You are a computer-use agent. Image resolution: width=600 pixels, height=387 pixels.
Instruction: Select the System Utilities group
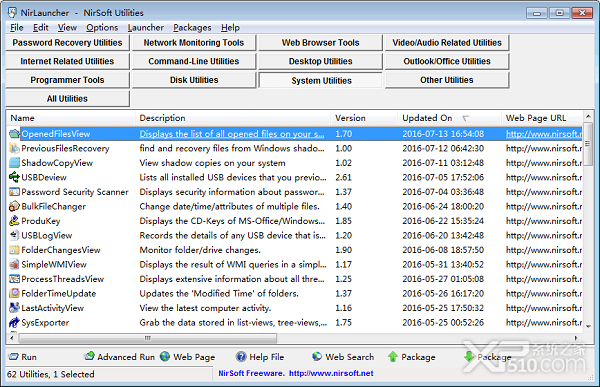click(320, 80)
